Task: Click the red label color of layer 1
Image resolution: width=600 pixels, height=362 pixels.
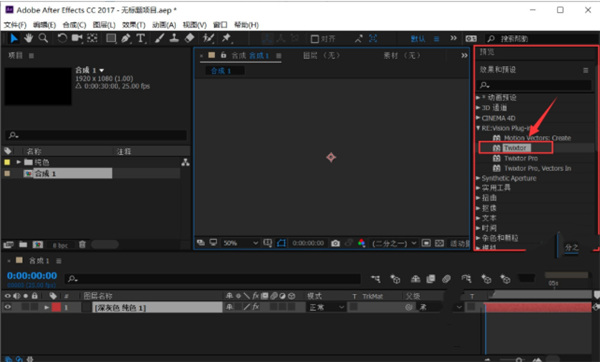Action: point(56,307)
